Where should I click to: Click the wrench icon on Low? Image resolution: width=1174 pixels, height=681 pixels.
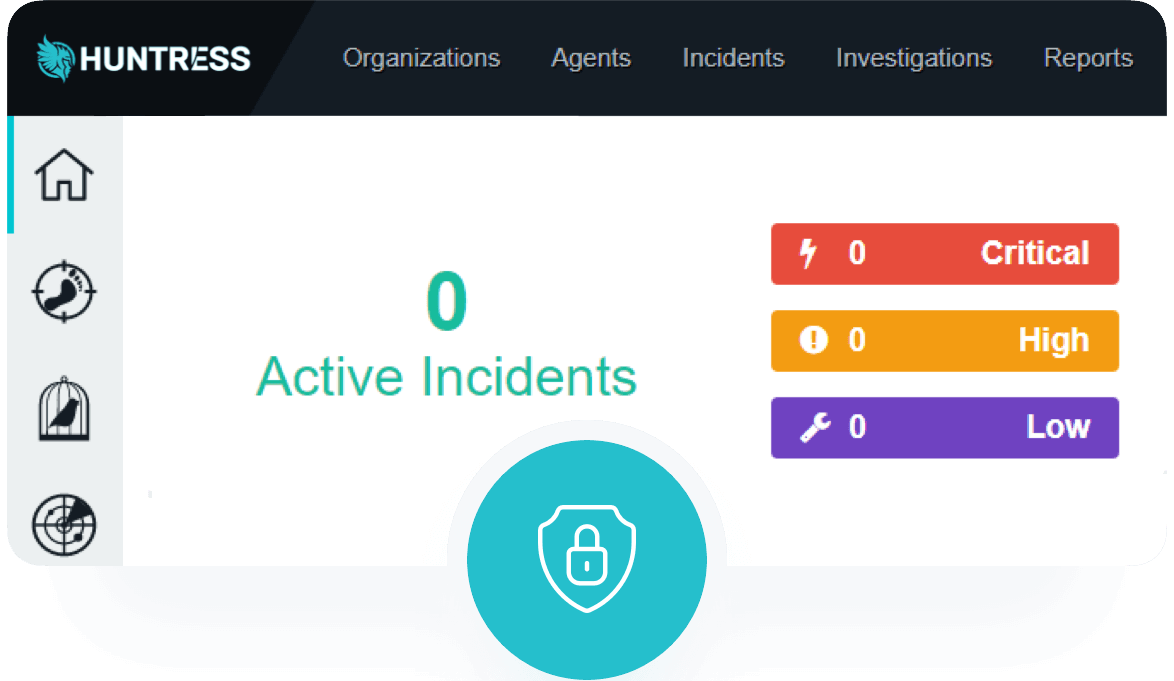pyautogui.click(x=815, y=427)
